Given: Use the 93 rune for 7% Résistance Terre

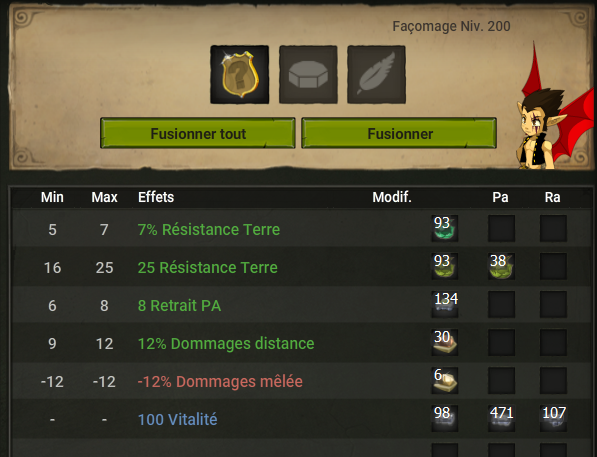Looking at the screenshot, I should tap(444, 228).
